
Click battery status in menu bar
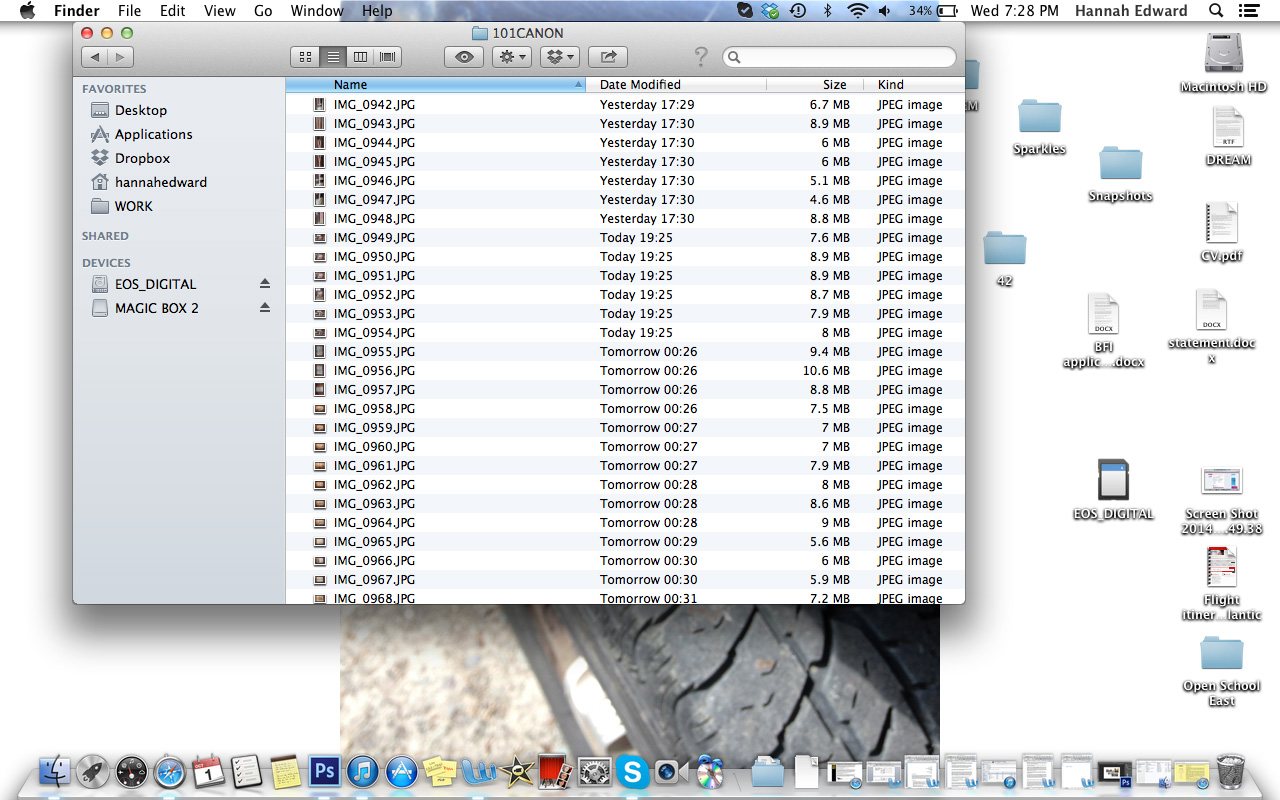[933, 11]
